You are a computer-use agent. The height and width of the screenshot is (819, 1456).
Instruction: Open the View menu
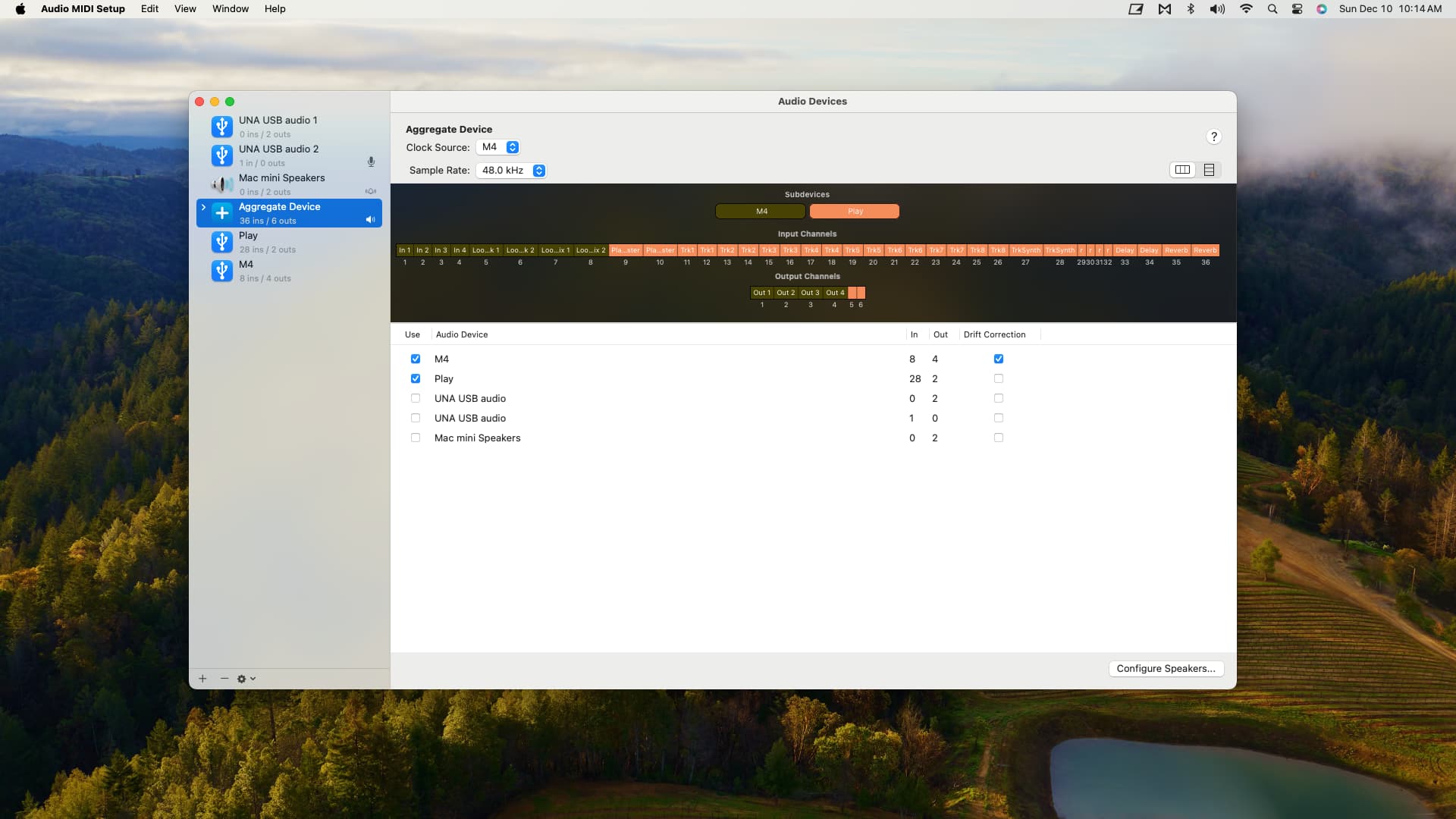pos(185,9)
